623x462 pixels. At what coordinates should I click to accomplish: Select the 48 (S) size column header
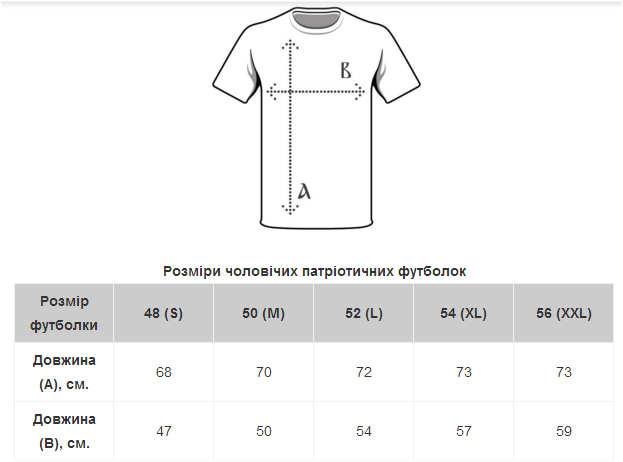tap(164, 313)
